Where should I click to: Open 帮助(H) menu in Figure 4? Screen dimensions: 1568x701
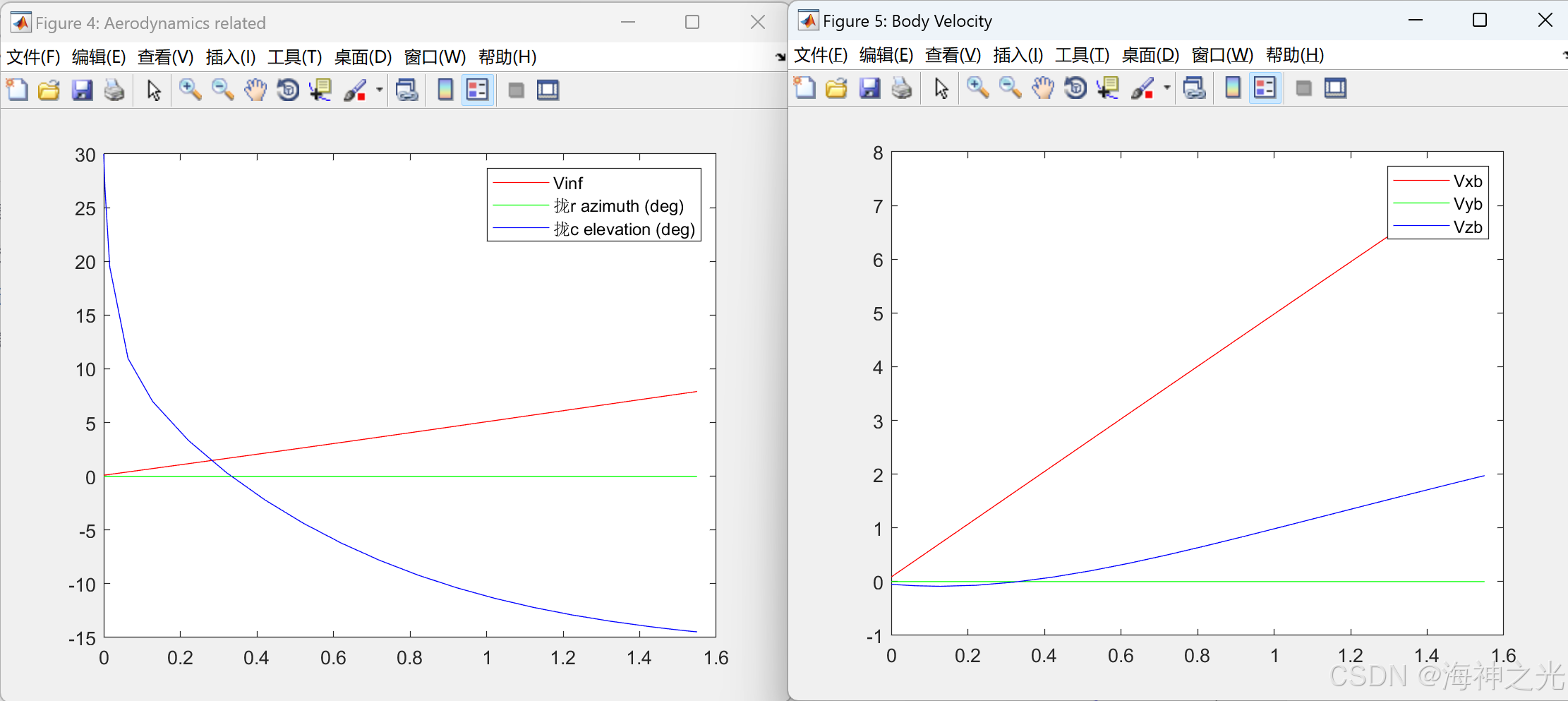pos(507,56)
